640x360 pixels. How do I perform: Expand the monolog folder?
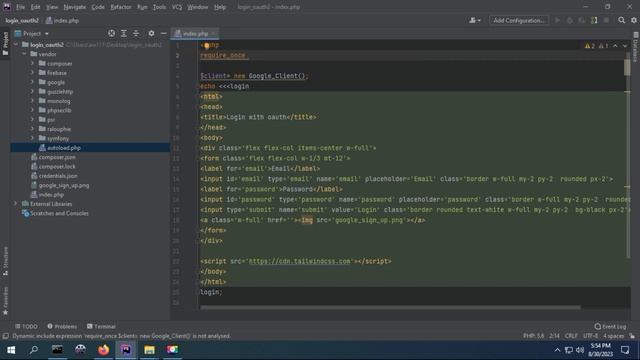(x=33, y=101)
